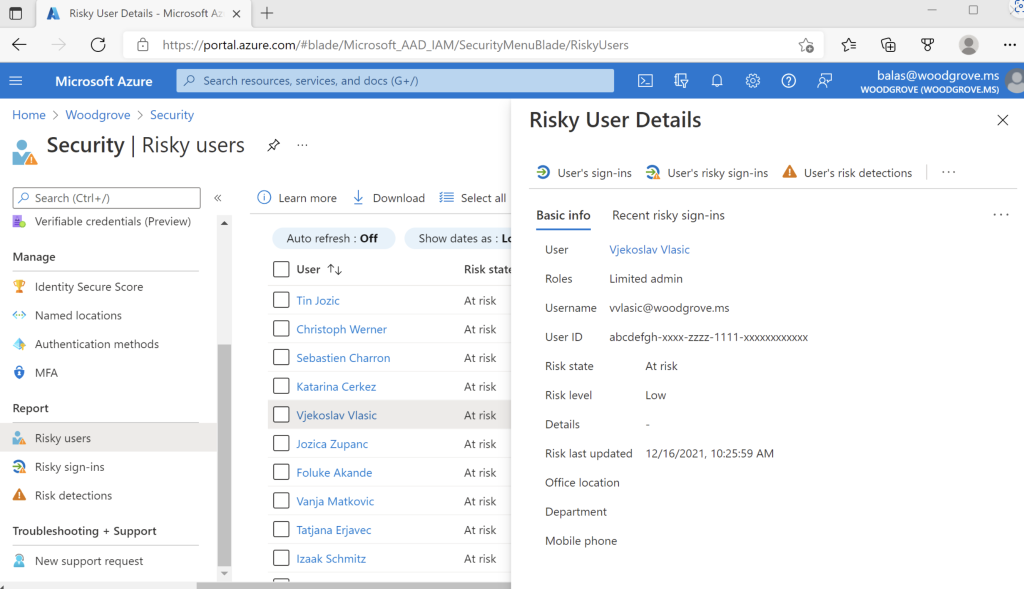Image resolution: width=1024 pixels, height=589 pixels.
Task: Check the box for Jozica Zupanc
Action: pyautogui.click(x=281, y=443)
